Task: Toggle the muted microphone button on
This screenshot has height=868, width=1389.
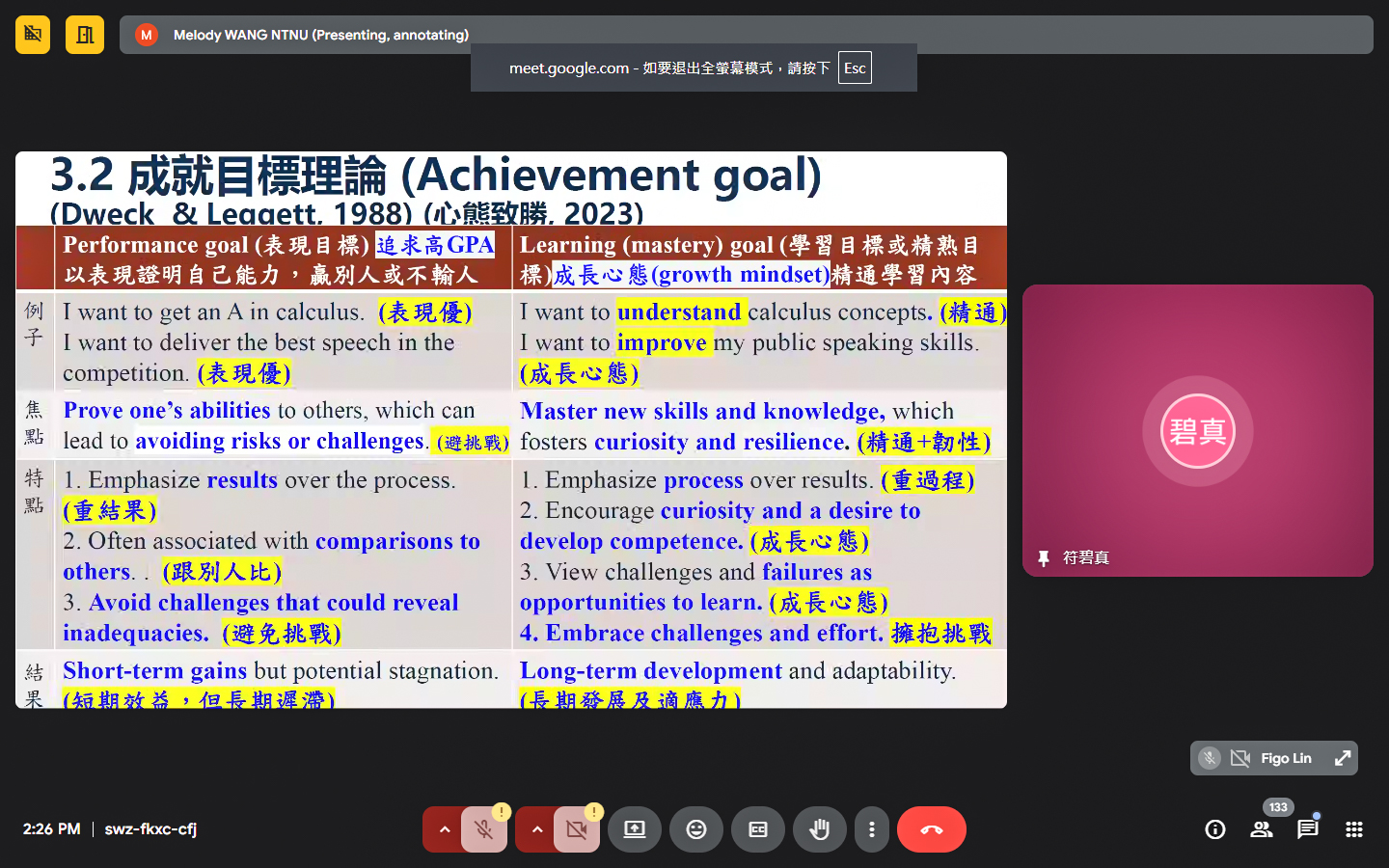Action: pos(484,829)
